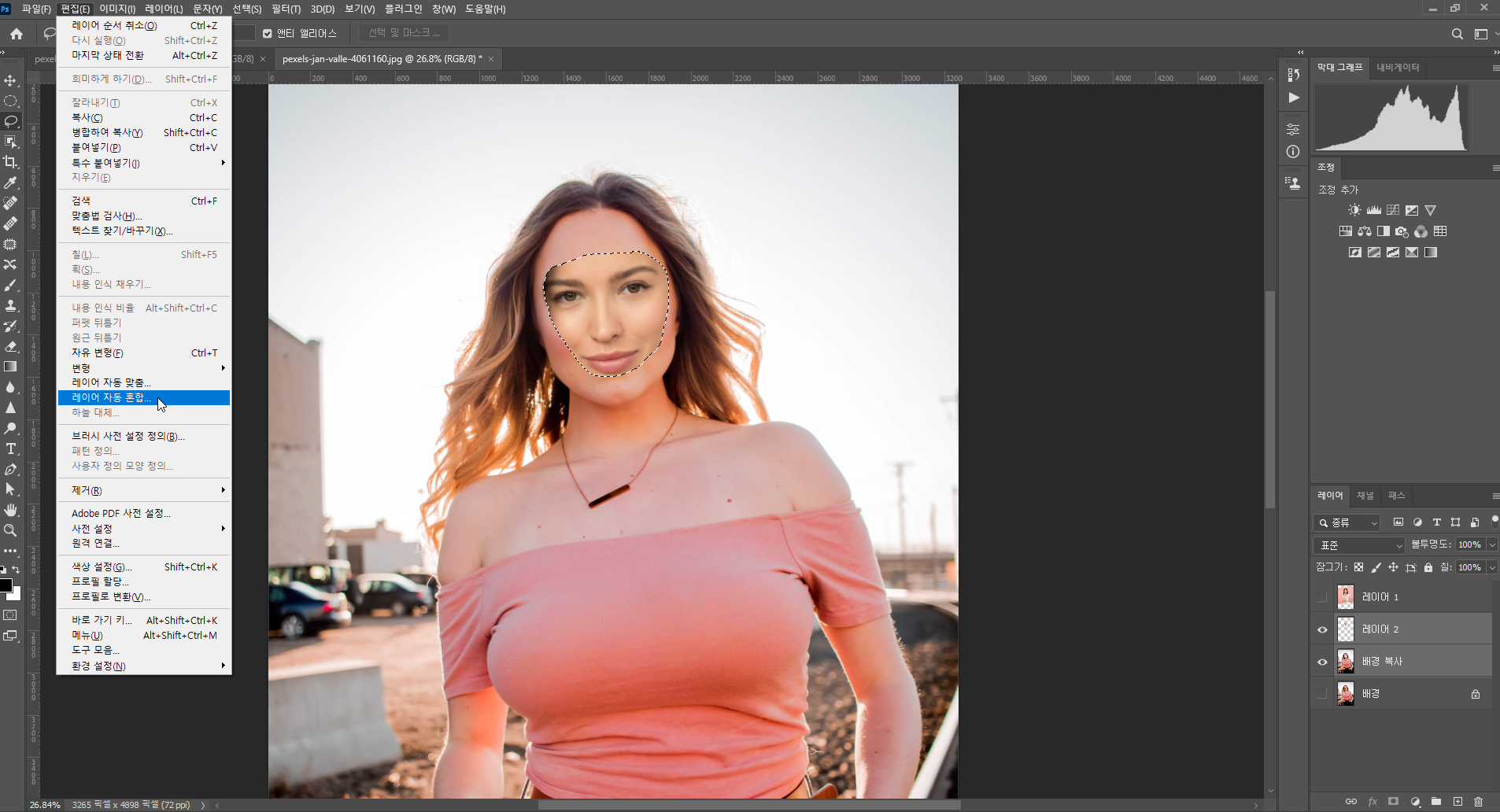
Task: Open 불투명도 opacity dropdown arrow
Action: click(x=1492, y=544)
